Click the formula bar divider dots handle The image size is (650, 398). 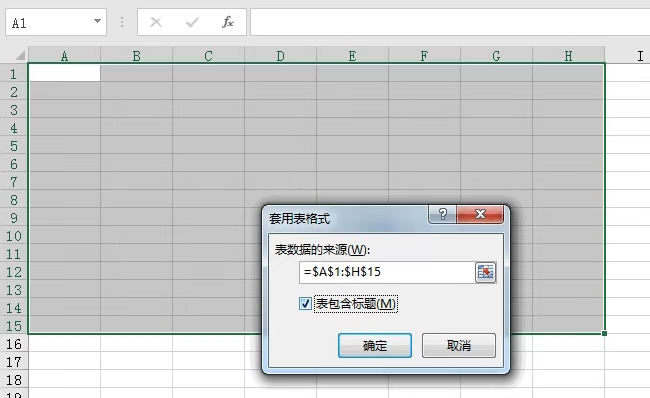(121, 22)
